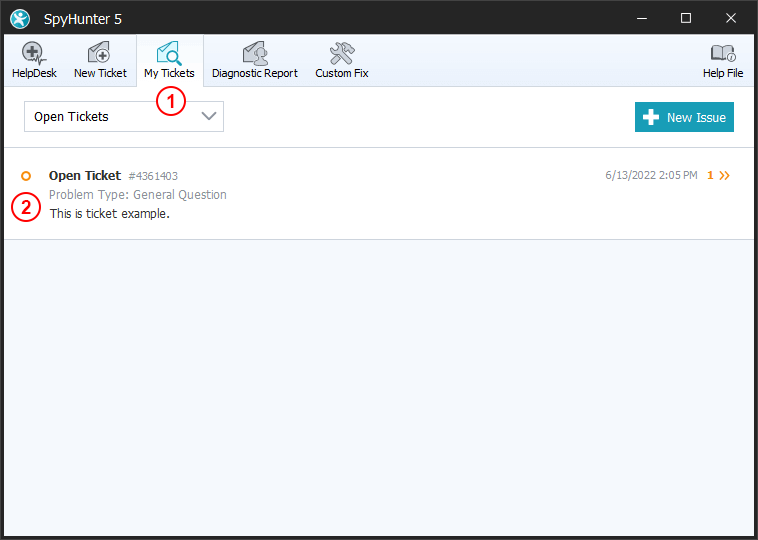
Task: Expand ticket with the orange double chevron
Action: pos(725,176)
